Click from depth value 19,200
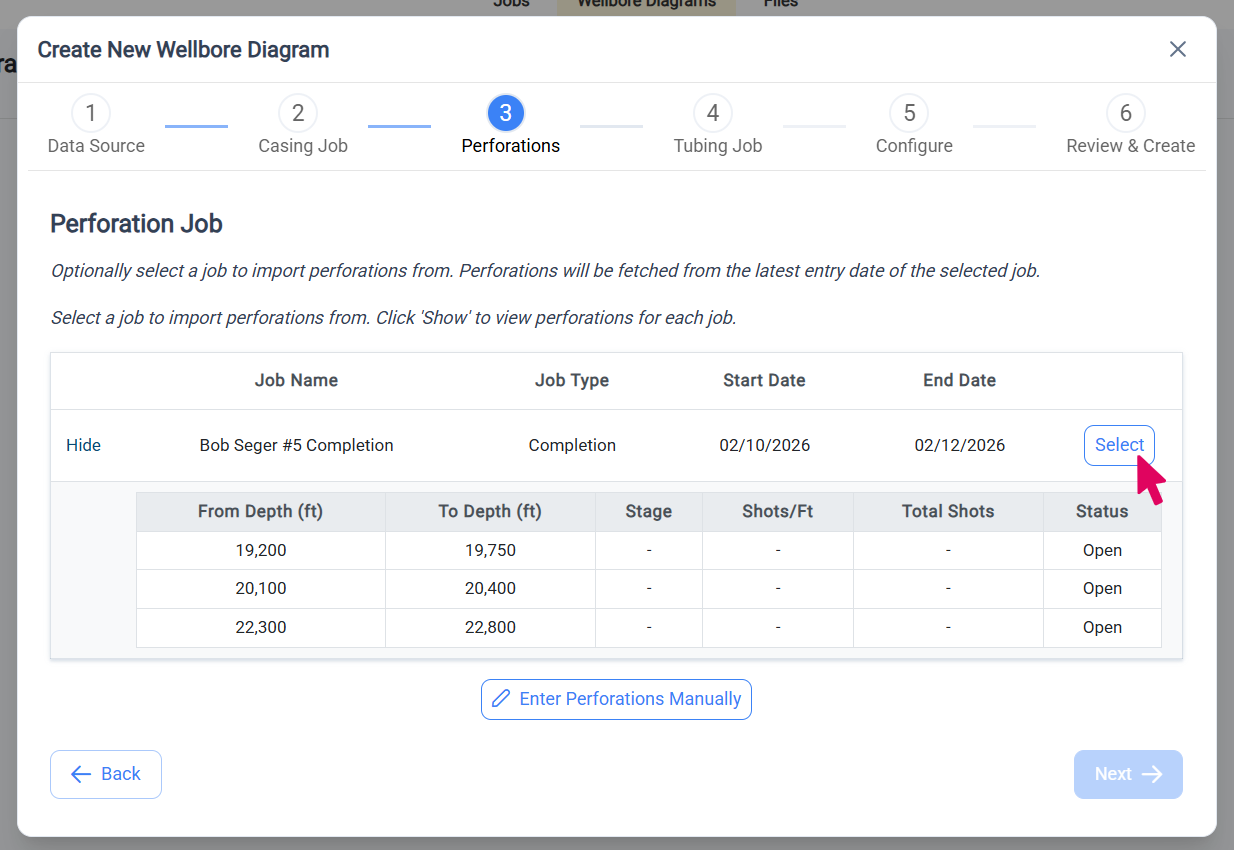 pyautogui.click(x=261, y=550)
